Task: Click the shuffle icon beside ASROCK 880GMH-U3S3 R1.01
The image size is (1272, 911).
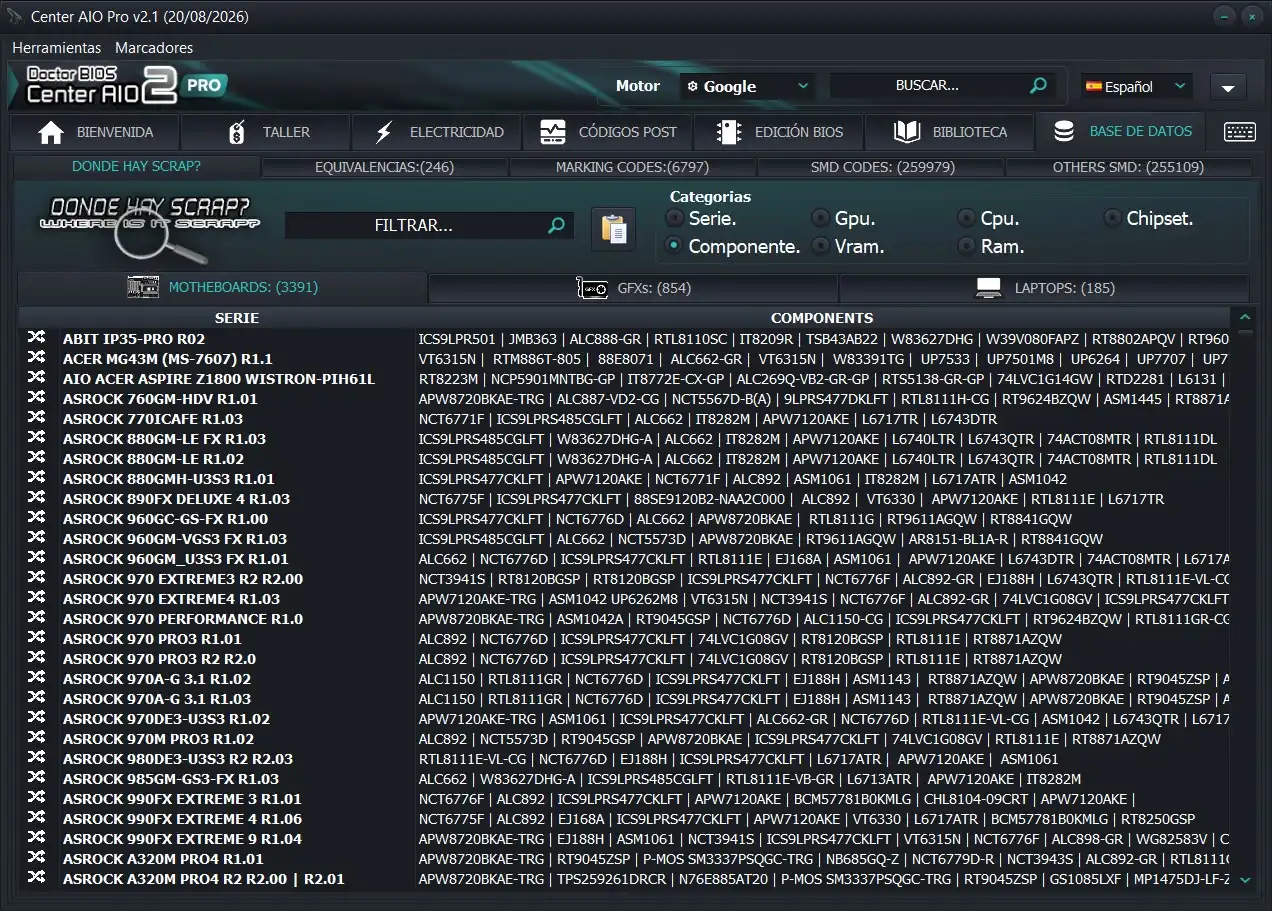Action: tap(37, 479)
